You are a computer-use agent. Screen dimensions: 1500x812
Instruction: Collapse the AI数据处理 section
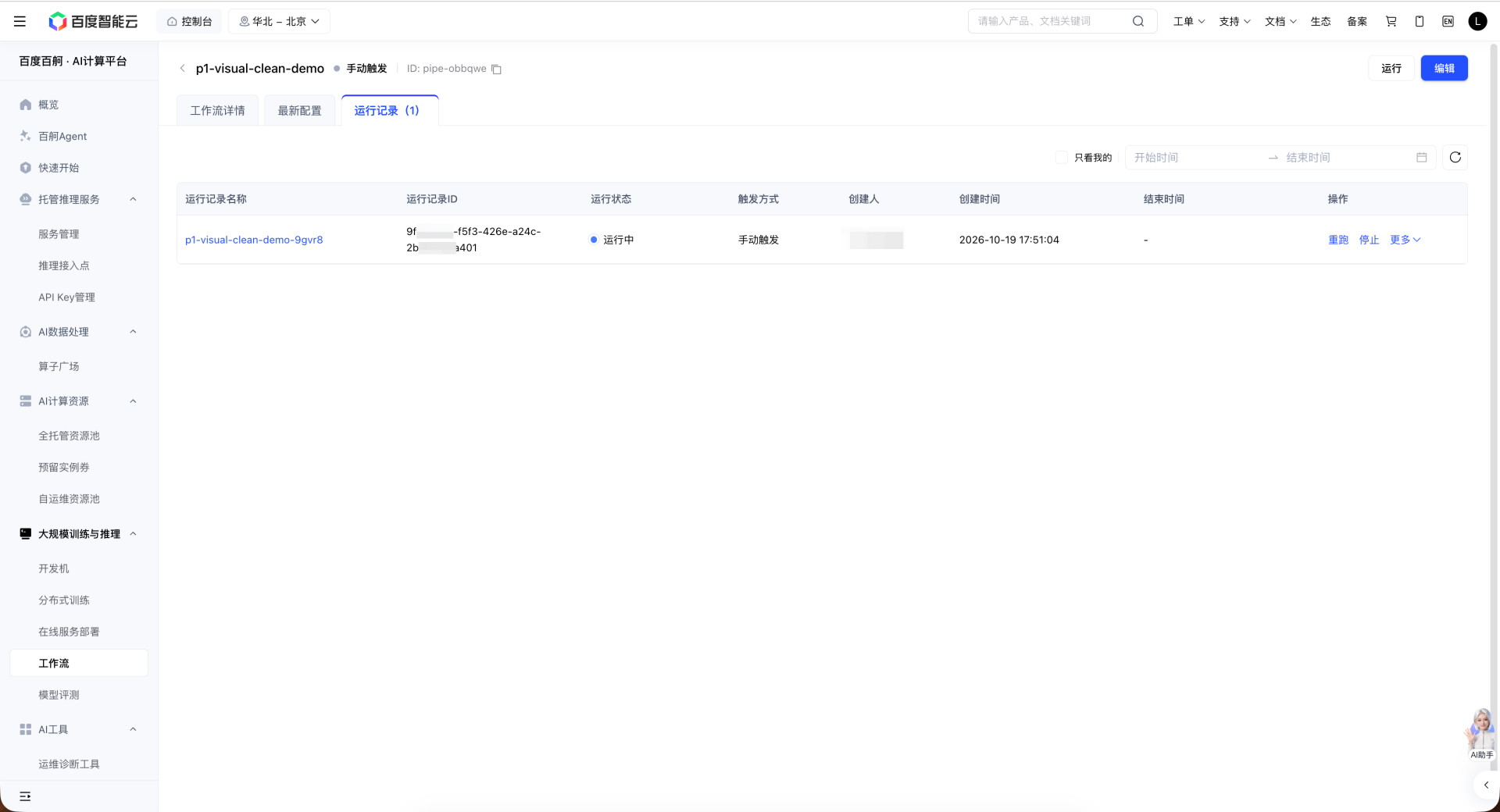pos(133,332)
